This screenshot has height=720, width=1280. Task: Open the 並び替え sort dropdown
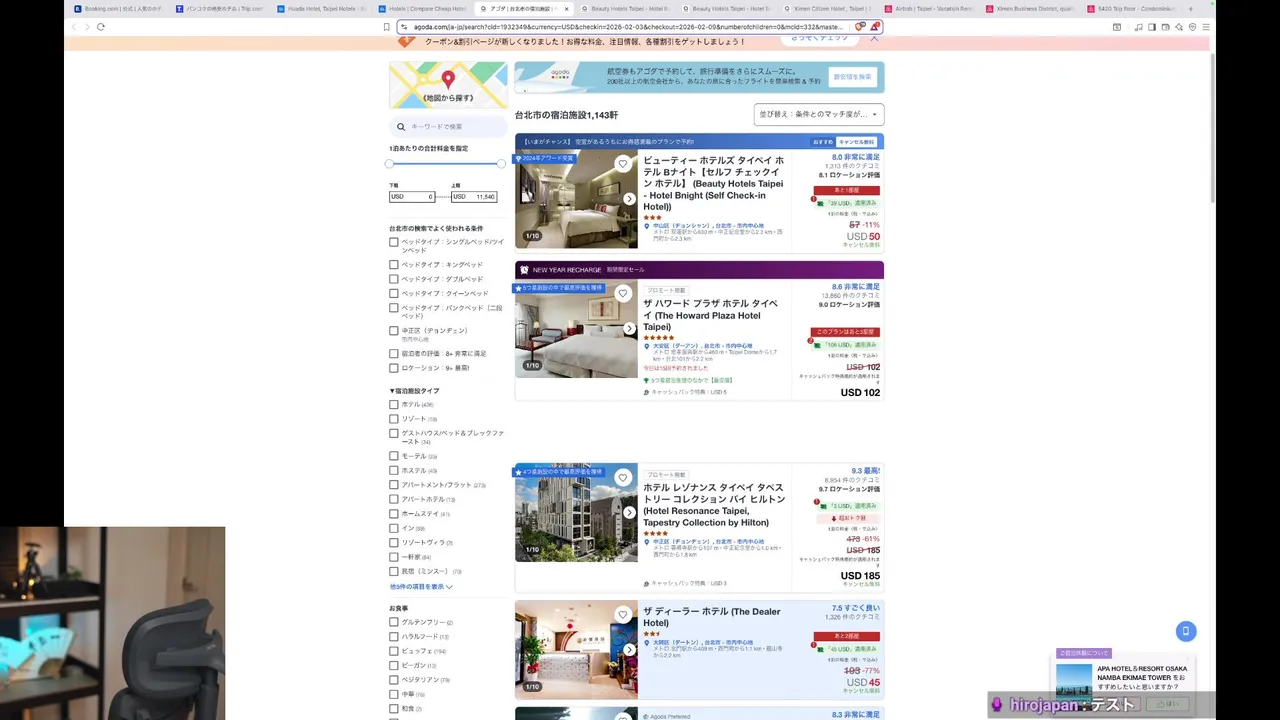tap(819, 114)
